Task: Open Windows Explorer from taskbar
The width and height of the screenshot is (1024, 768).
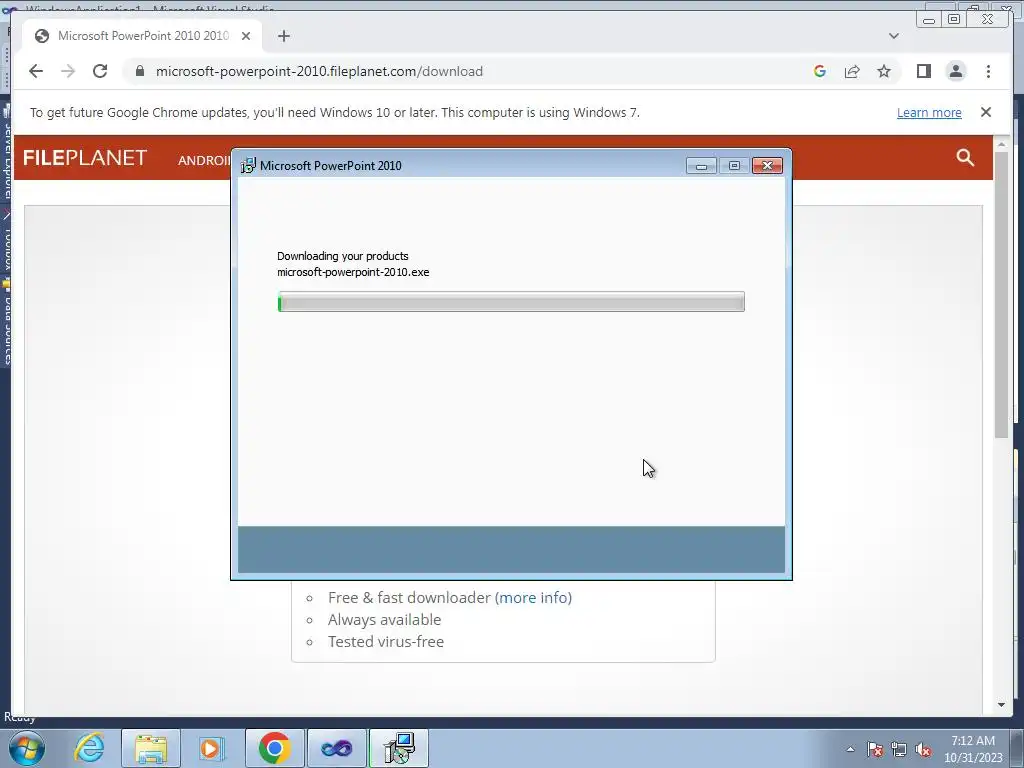Action: pyautogui.click(x=151, y=748)
